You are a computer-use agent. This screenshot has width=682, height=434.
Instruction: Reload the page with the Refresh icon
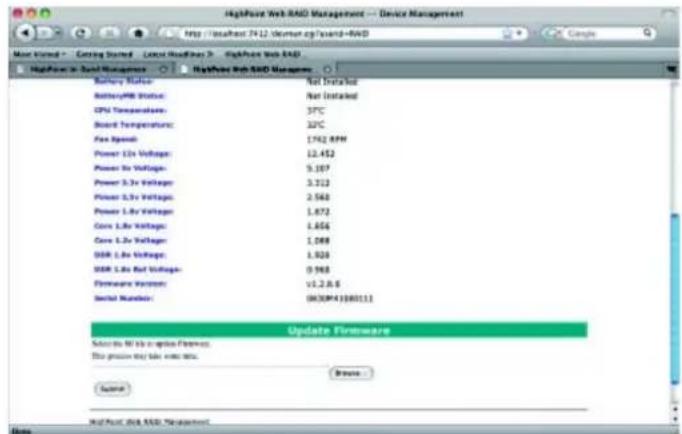pos(81,33)
